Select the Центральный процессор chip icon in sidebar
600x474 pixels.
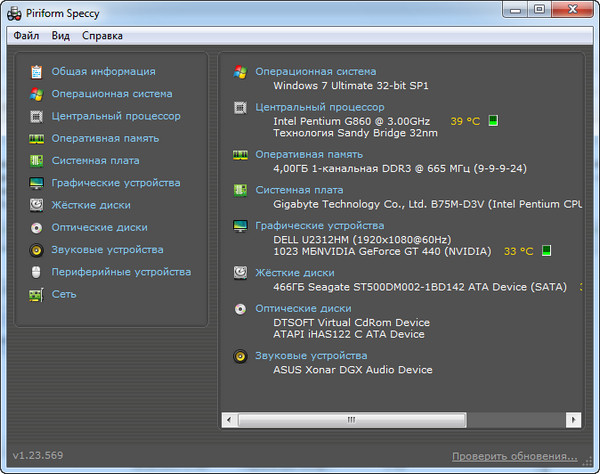(x=36, y=116)
